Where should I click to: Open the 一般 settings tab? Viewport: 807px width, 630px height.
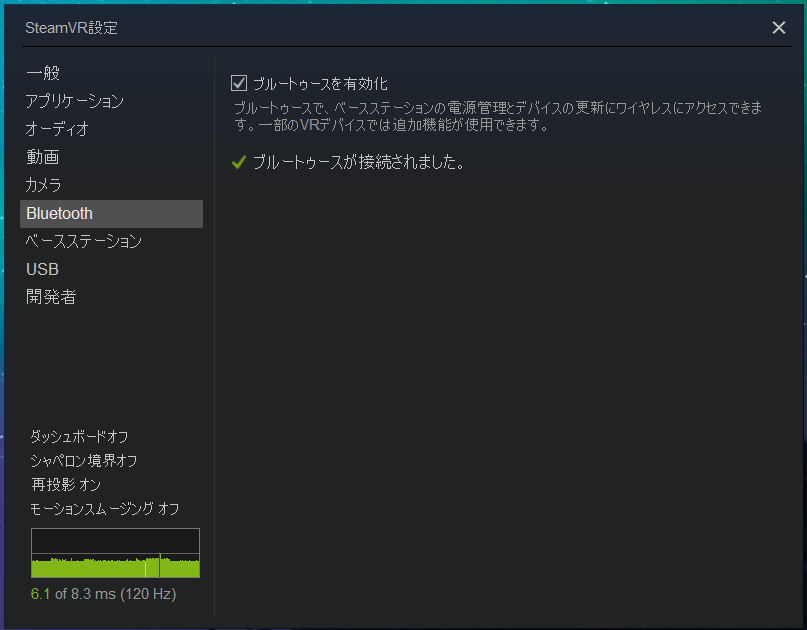43,73
